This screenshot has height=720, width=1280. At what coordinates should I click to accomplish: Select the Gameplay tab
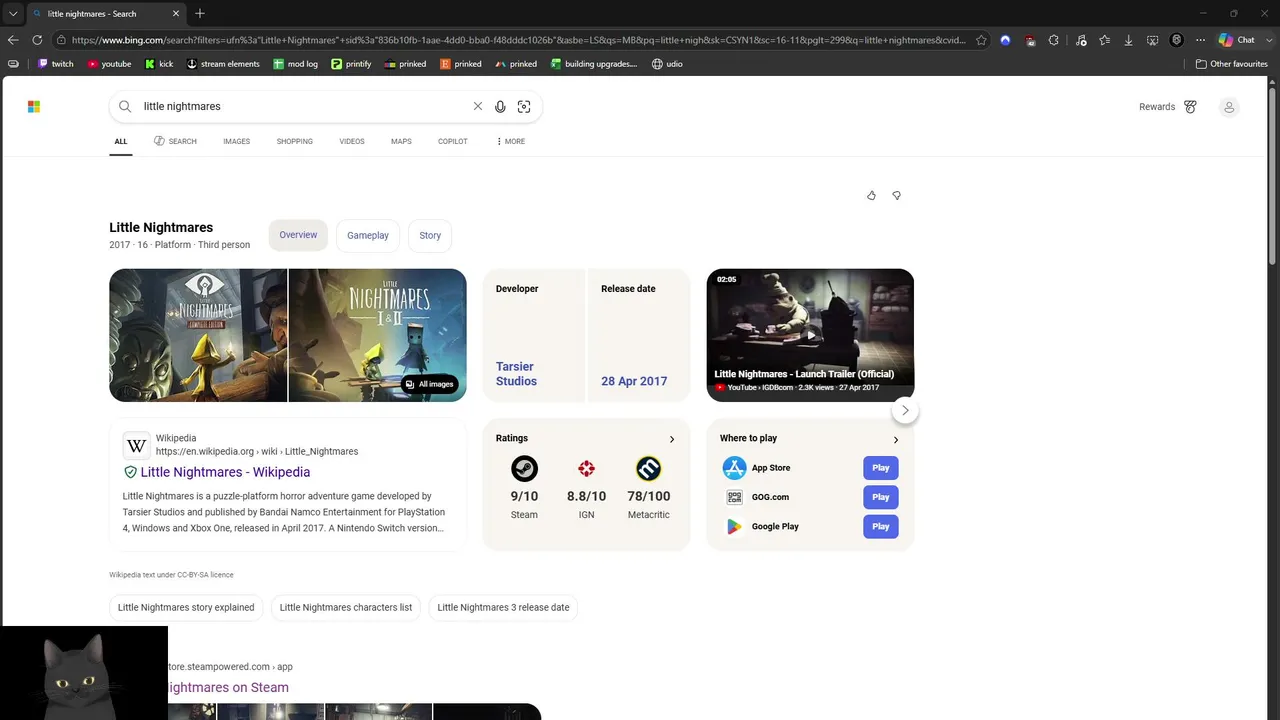click(x=368, y=236)
